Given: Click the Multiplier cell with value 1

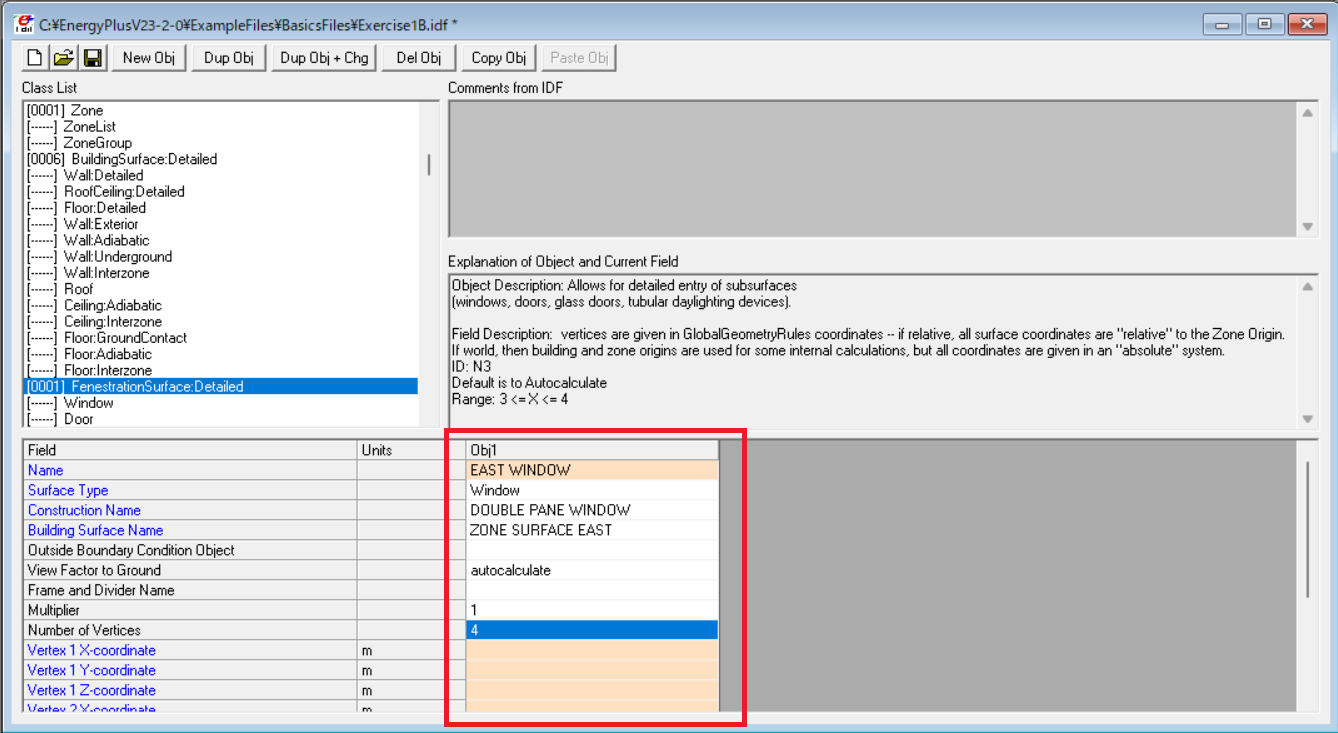Looking at the screenshot, I should pyautogui.click(x=592, y=610).
